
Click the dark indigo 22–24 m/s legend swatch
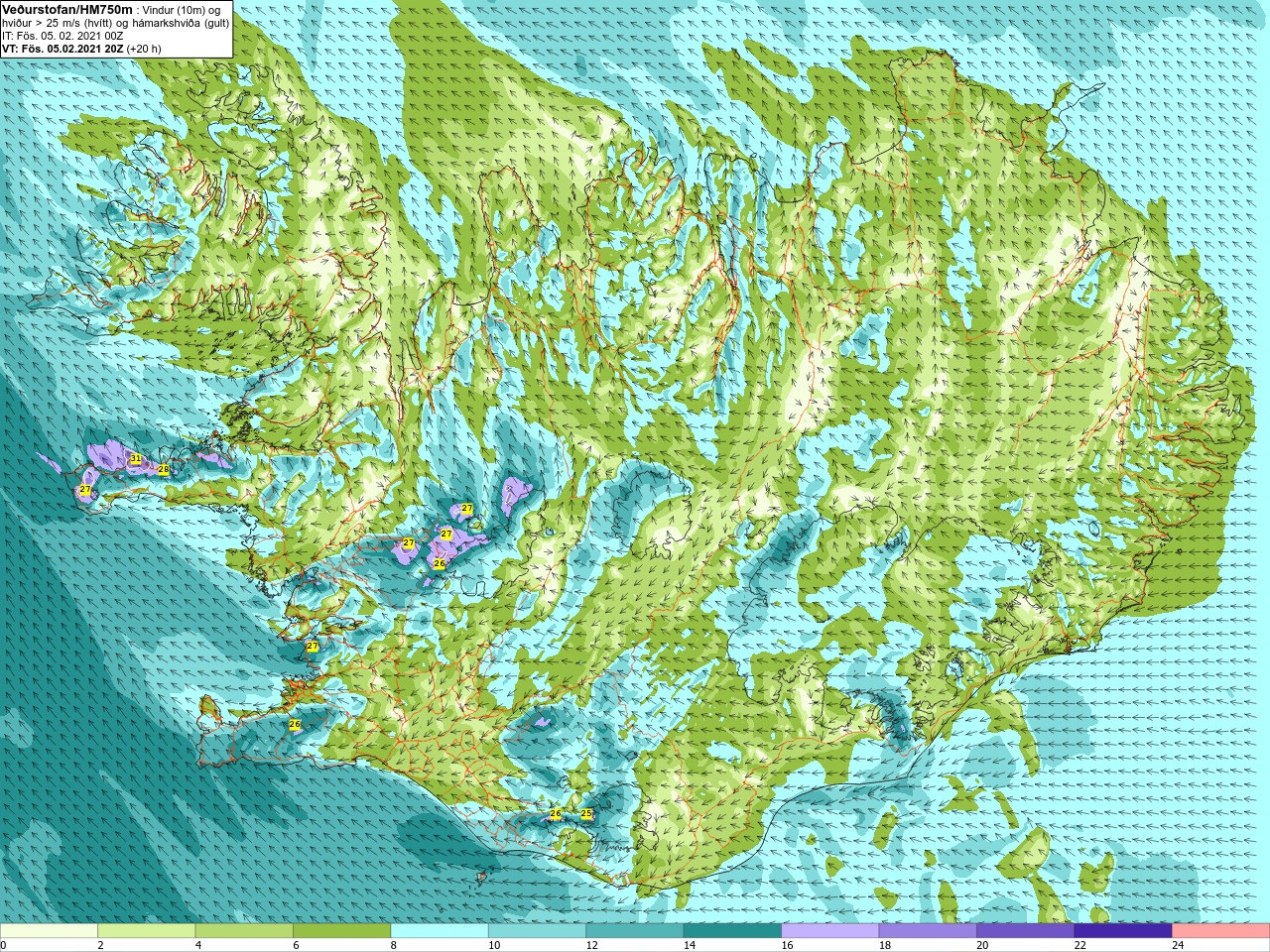[x=1123, y=931]
